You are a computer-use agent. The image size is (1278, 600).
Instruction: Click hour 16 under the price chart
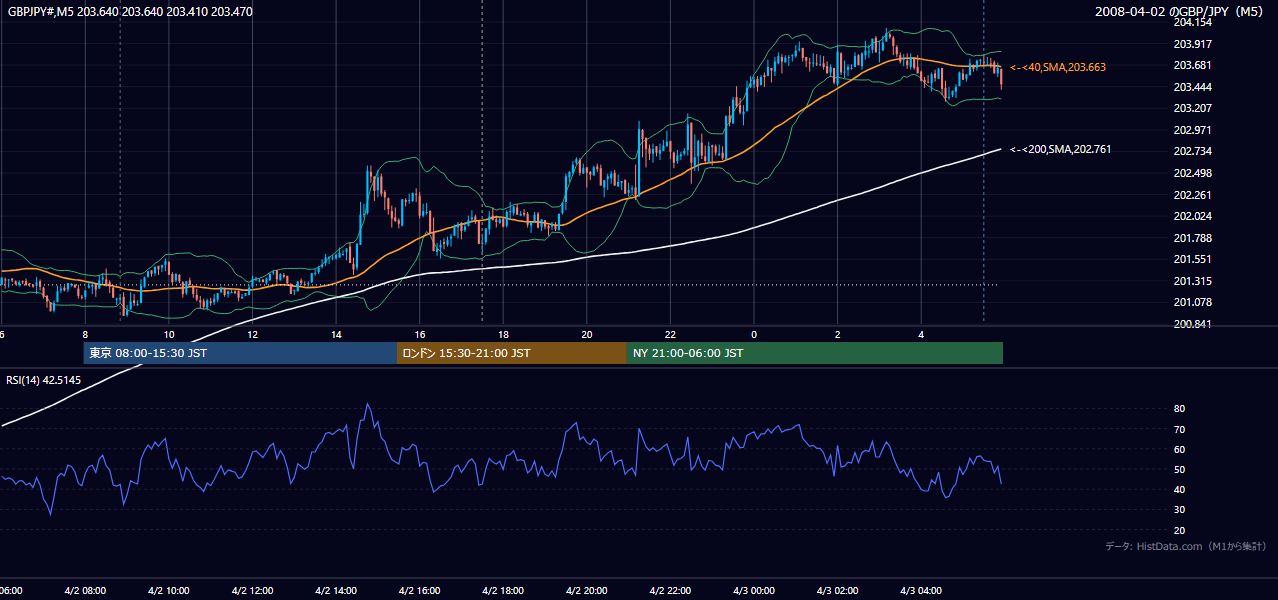[x=420, y=334]
